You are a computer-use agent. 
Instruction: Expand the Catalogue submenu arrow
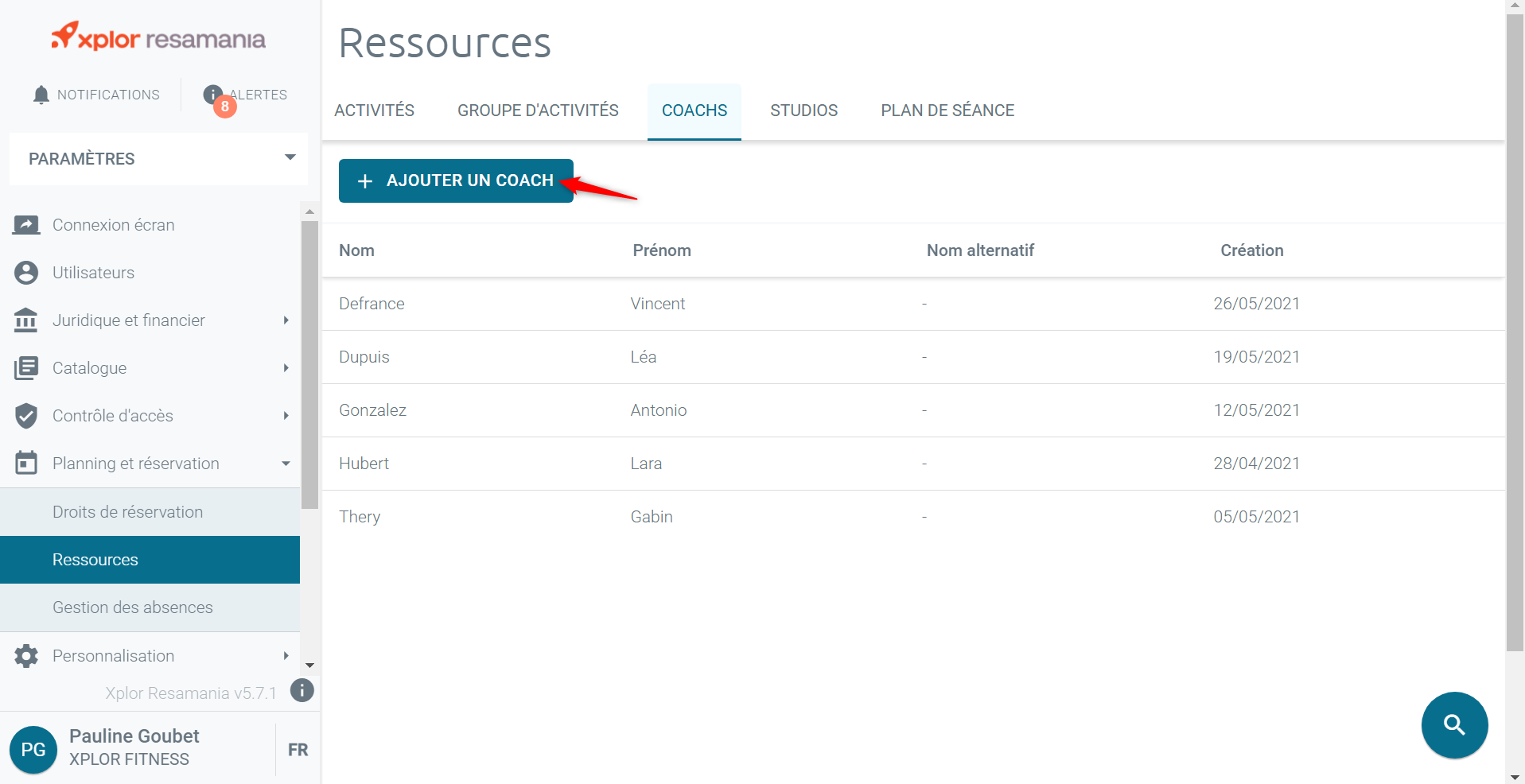(x=286, y=368)
